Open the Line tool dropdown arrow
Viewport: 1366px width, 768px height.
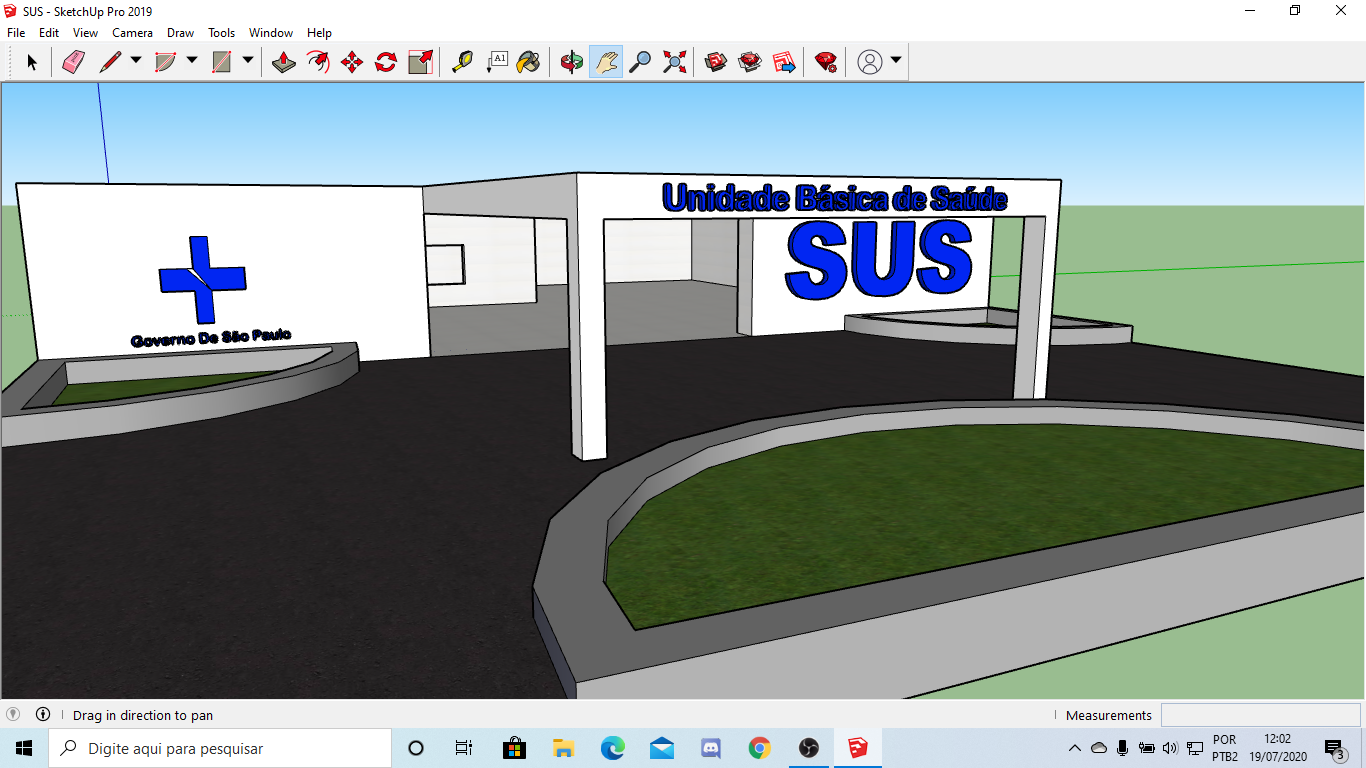(136, 61)
